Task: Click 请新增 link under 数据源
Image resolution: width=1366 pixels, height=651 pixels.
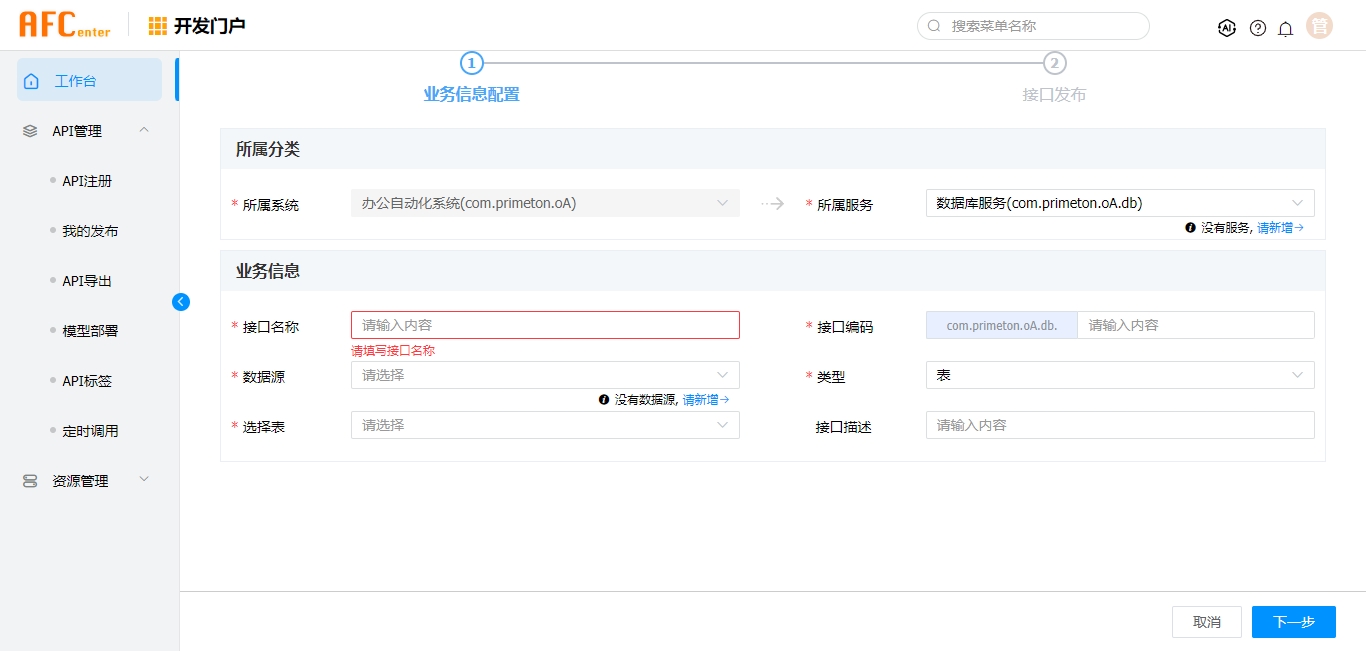Action: (x=705, y=400)
